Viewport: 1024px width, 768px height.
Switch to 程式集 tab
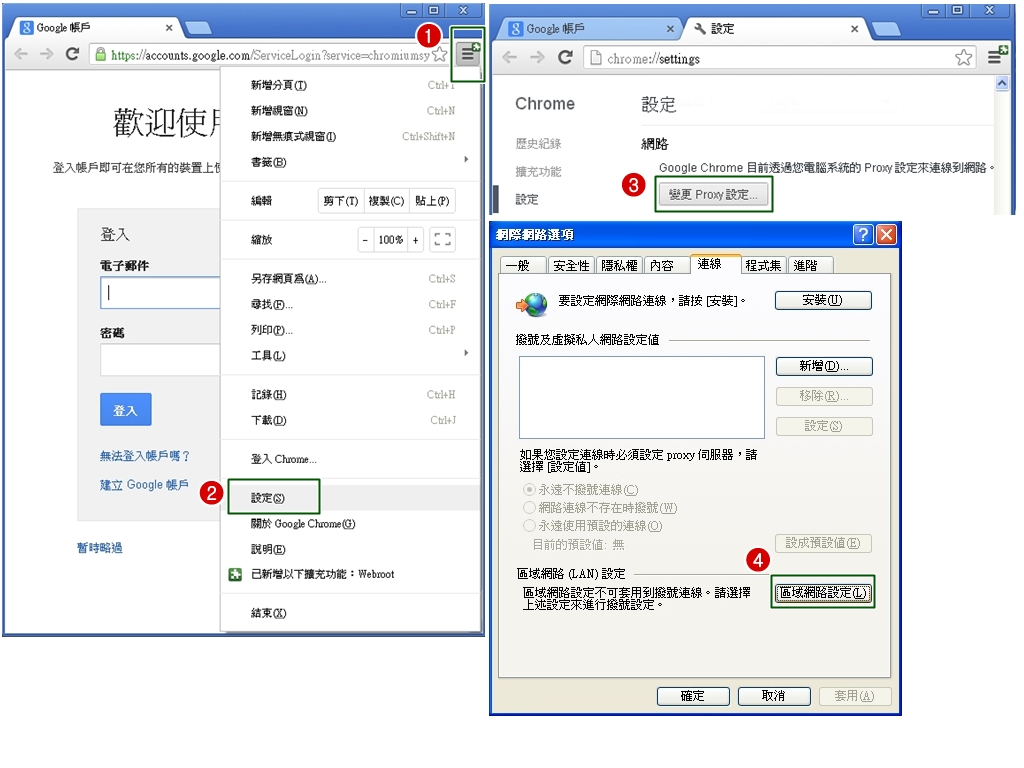click(763, 265)
